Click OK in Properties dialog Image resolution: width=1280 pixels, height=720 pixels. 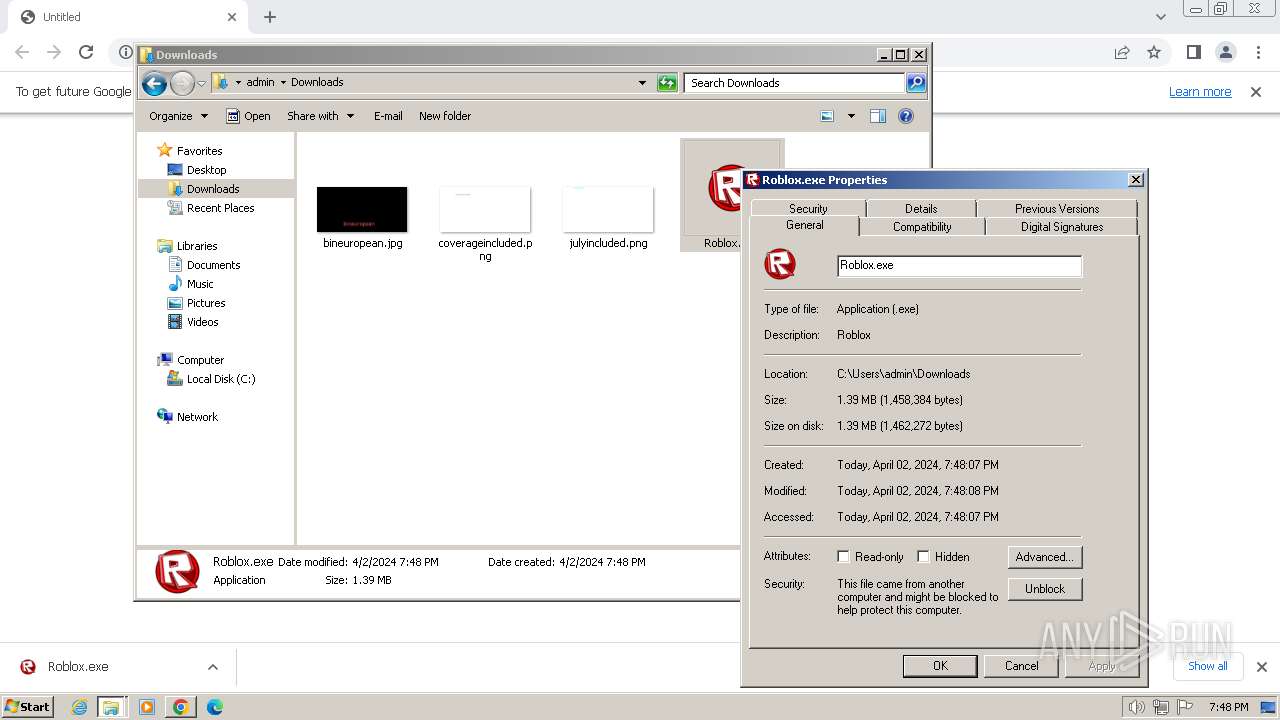pos(940,666)
